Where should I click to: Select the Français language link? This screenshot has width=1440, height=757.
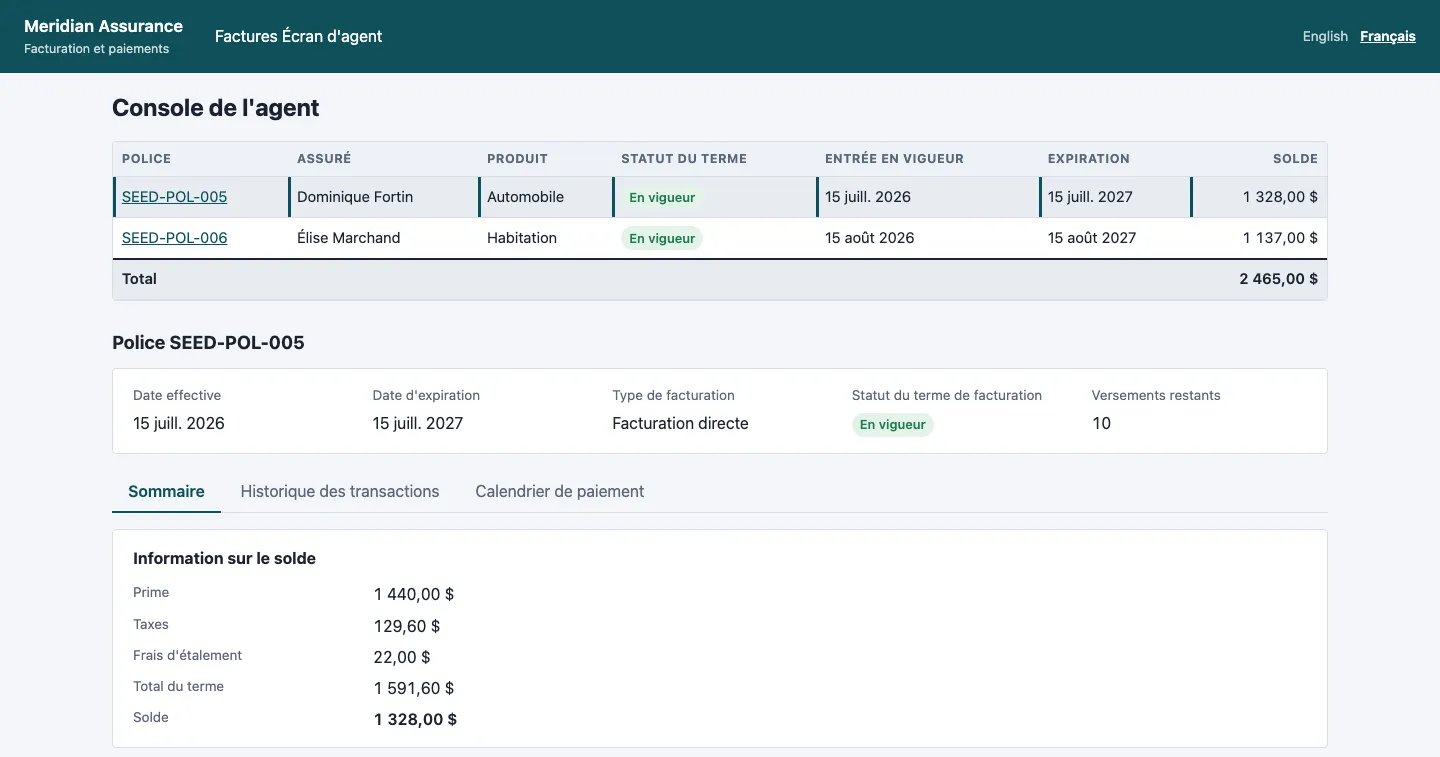(1388, 36)
